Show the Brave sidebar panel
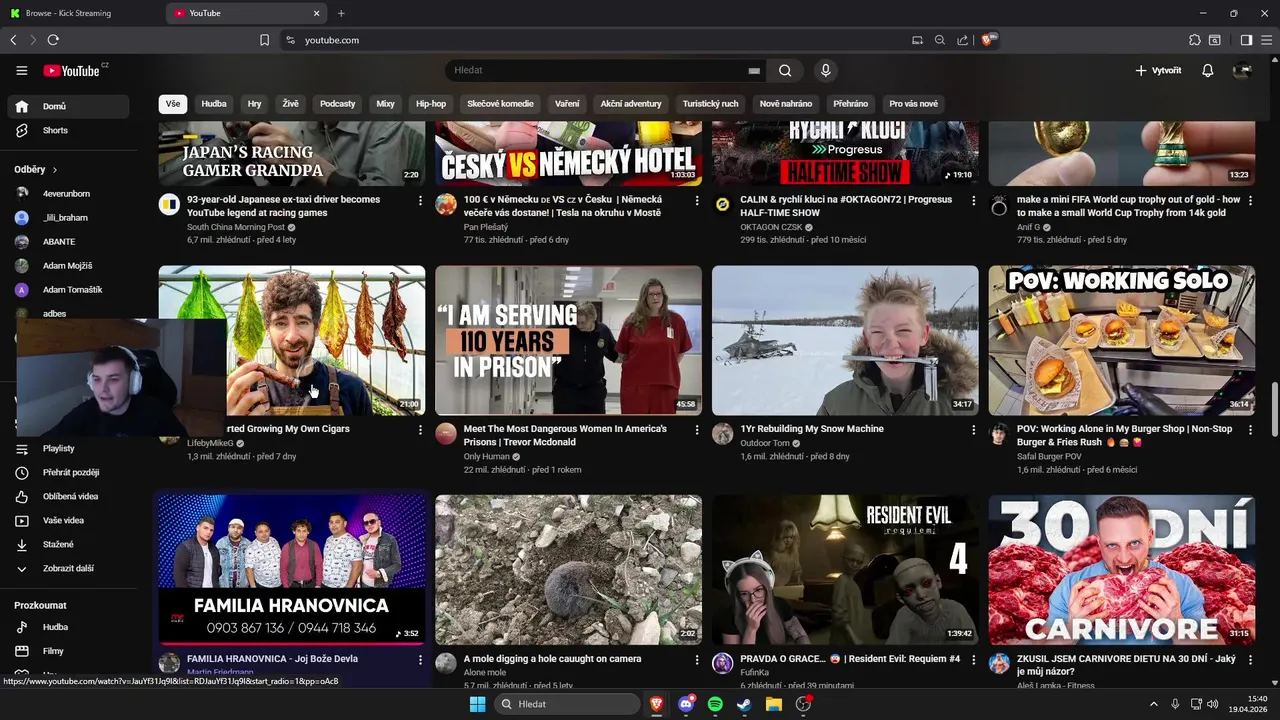 [x=1246, y=40]
